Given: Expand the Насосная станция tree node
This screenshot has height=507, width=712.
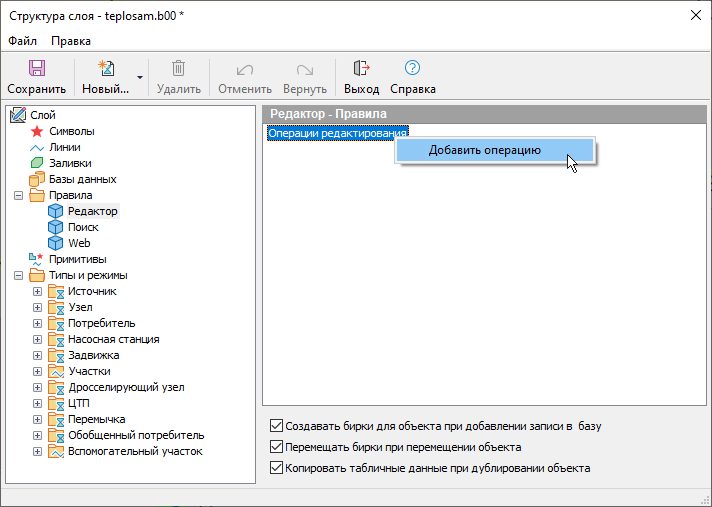Looking at the screenshot, I should [37, 339].
